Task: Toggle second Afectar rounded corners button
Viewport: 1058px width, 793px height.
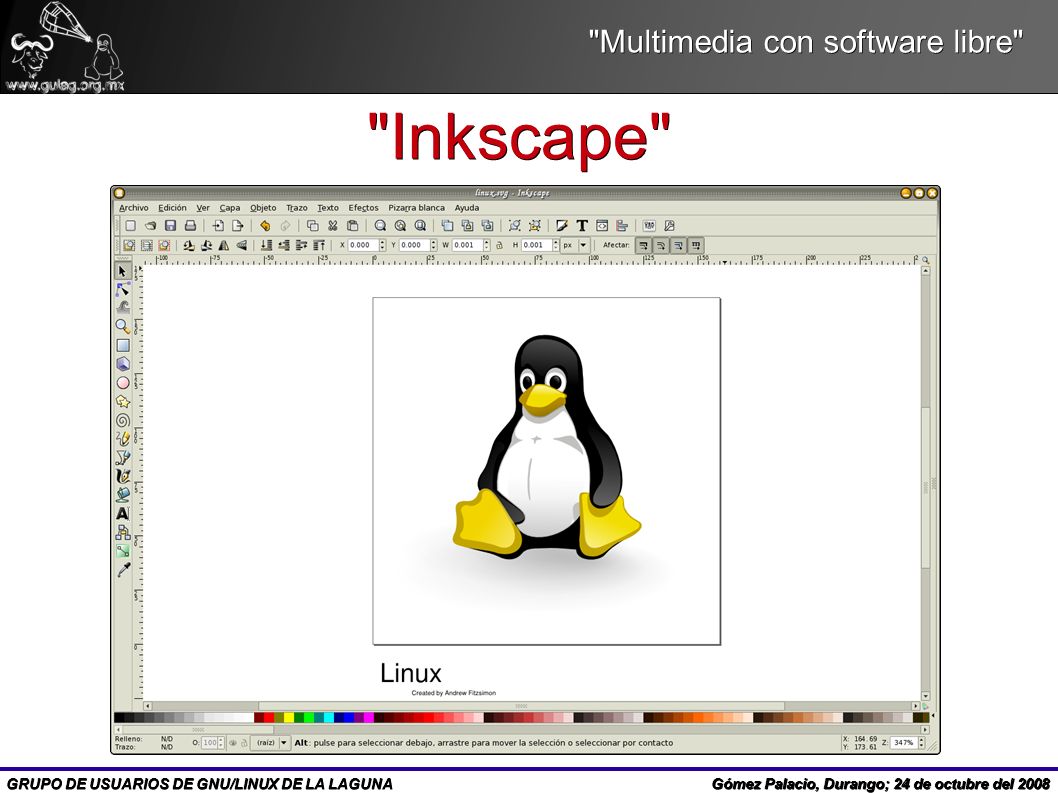Action: point(661,245)
